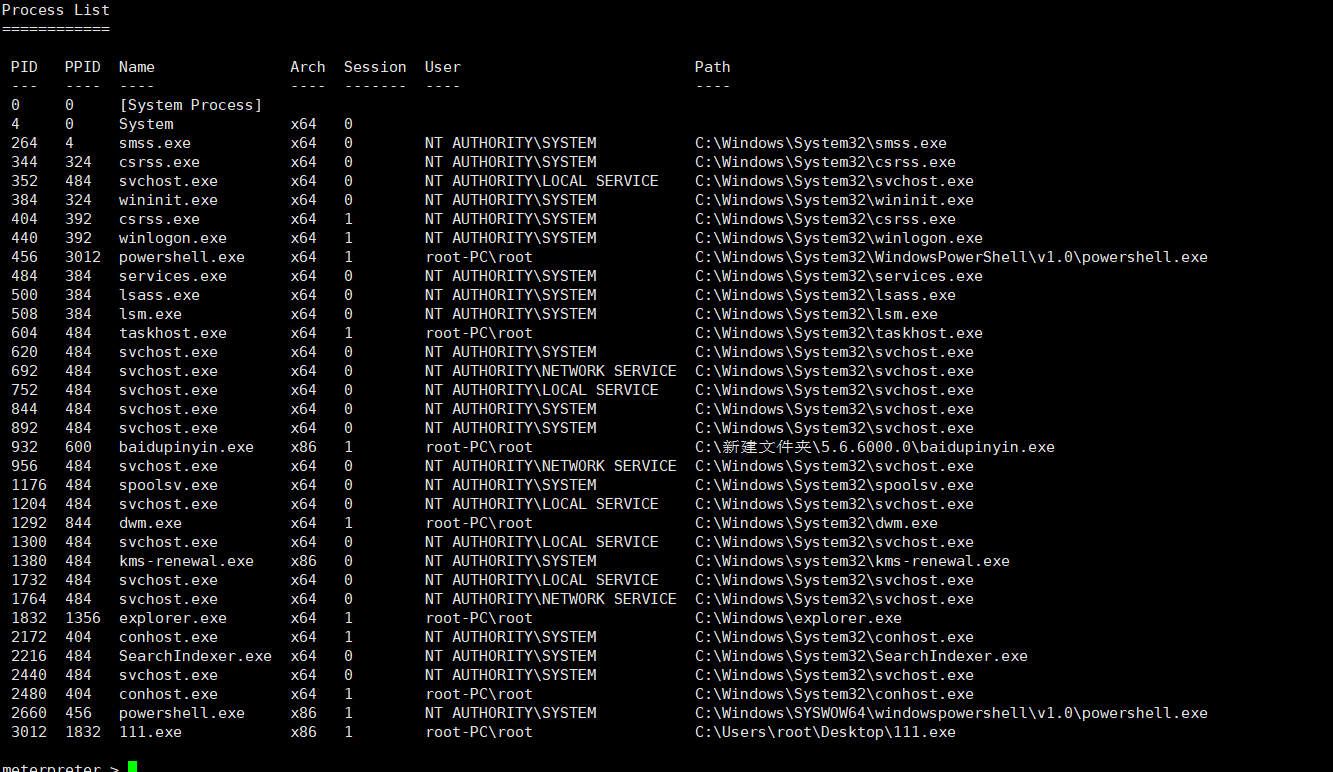Click the C:\Windows\explorer.exe path

[798, 618]
